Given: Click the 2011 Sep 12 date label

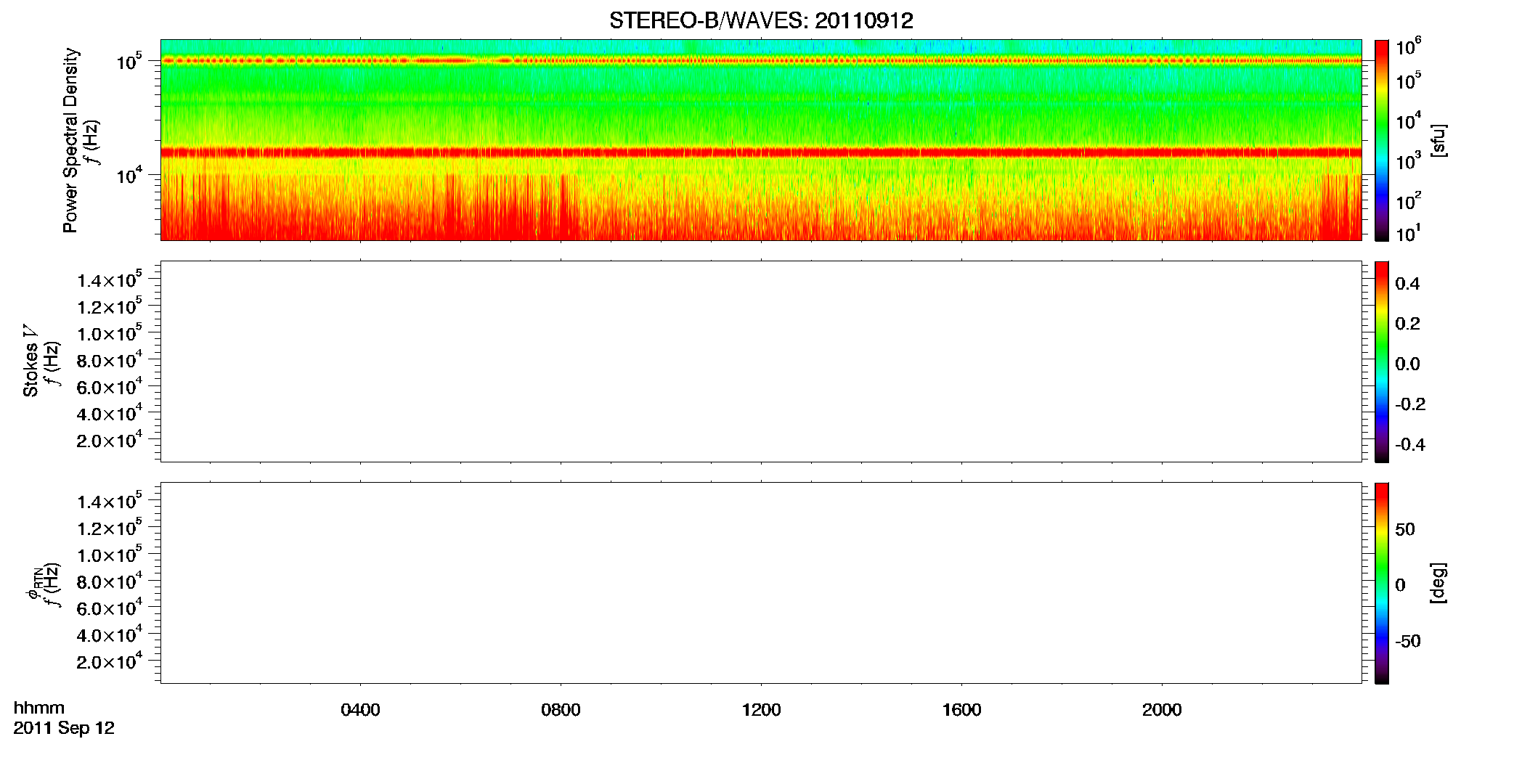Looking at the screenshot, I should click(x=64, y=728).
